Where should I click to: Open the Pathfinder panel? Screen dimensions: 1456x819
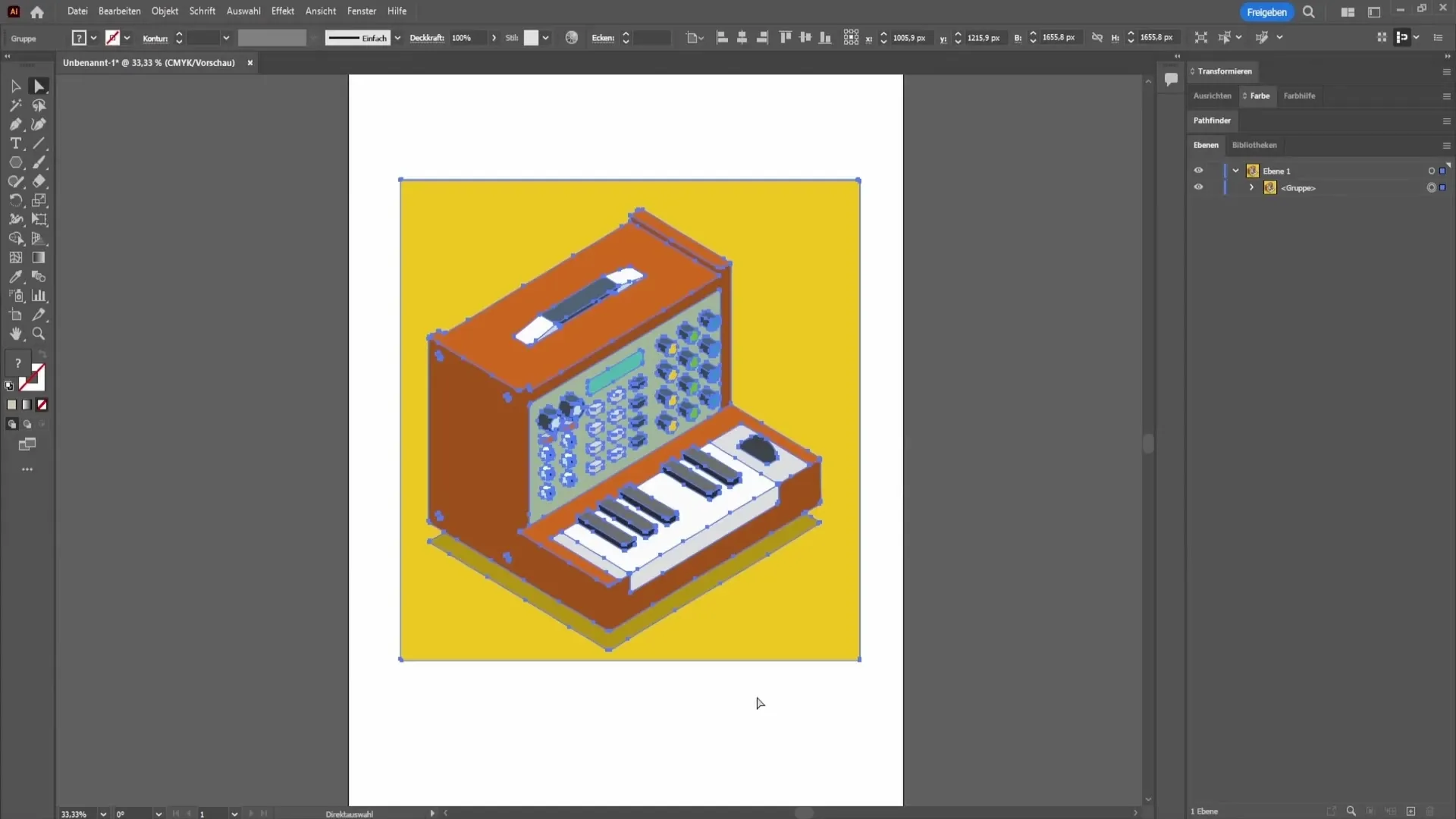click(x=1212, y=121)
